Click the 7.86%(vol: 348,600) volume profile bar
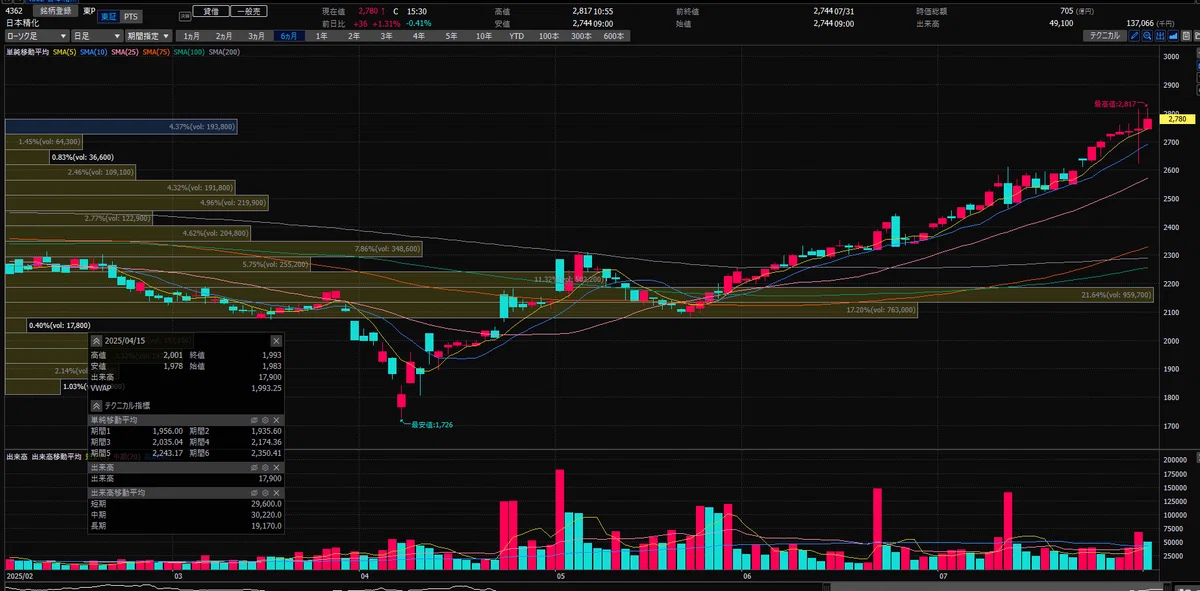 [213, 248]
